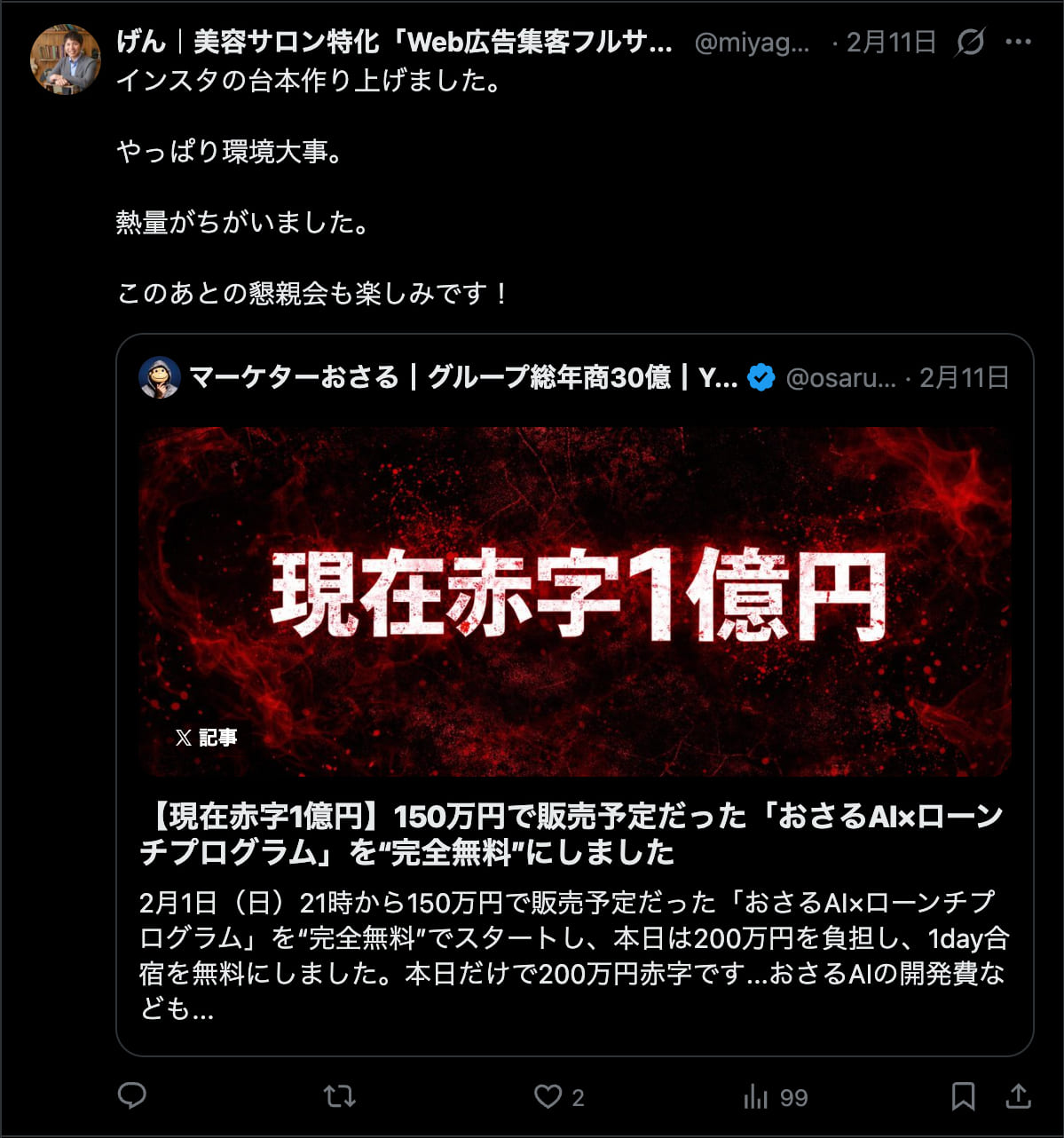1064x1138 pixels.
Task: Click the Grok slashed-circle icon
Action: coord(970,42)
